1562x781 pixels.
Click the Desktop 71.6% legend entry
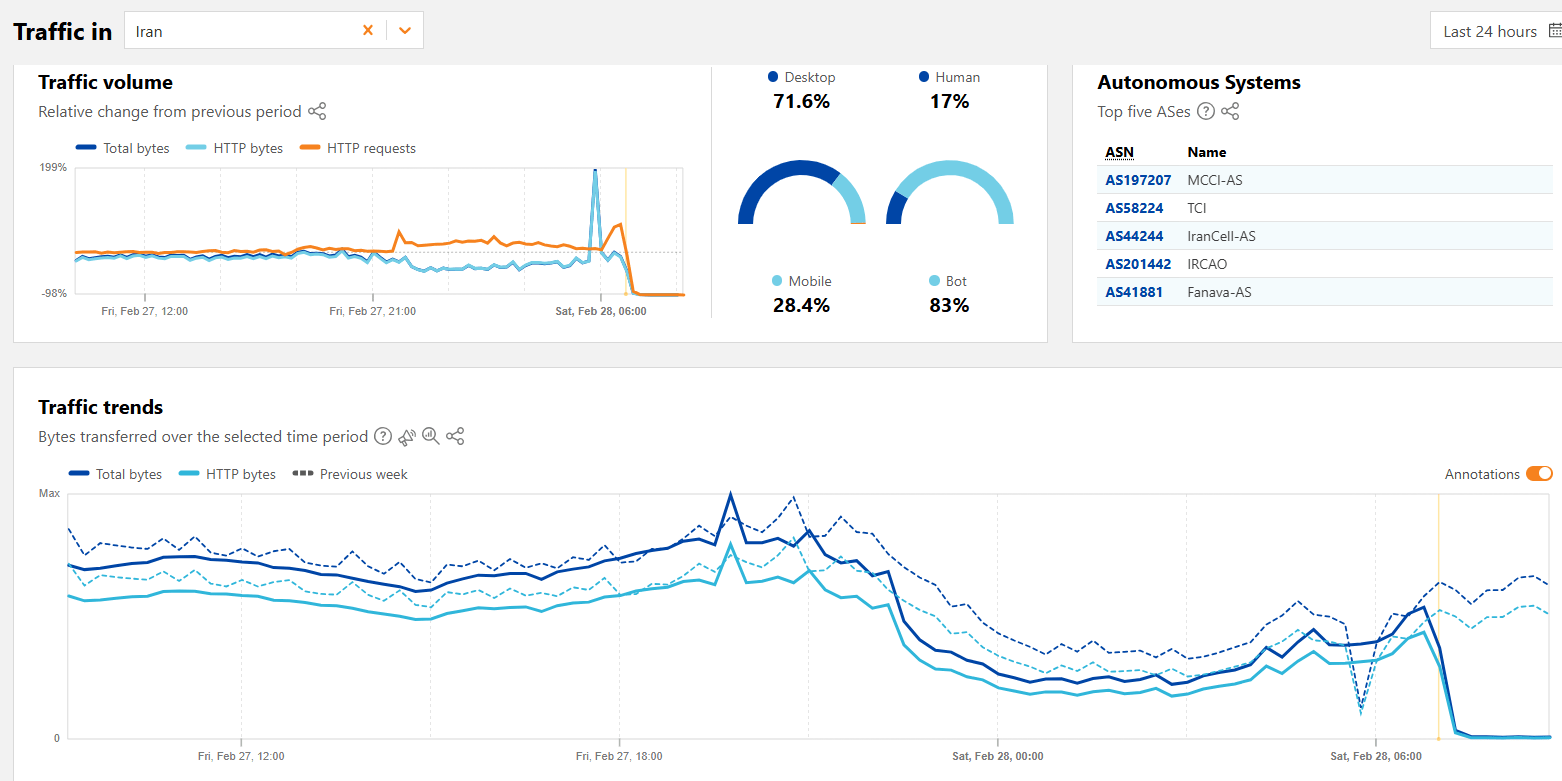(x=801, y=89)
